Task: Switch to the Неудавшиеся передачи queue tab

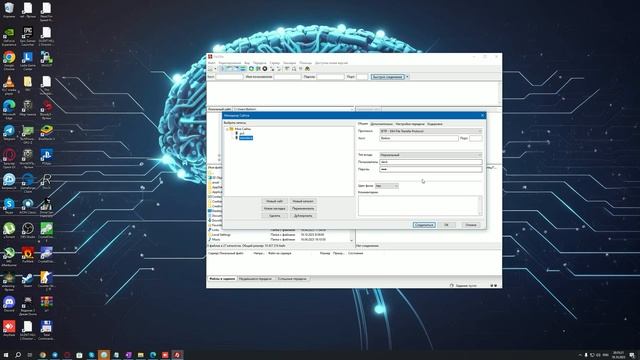Action: click(255, 279)
